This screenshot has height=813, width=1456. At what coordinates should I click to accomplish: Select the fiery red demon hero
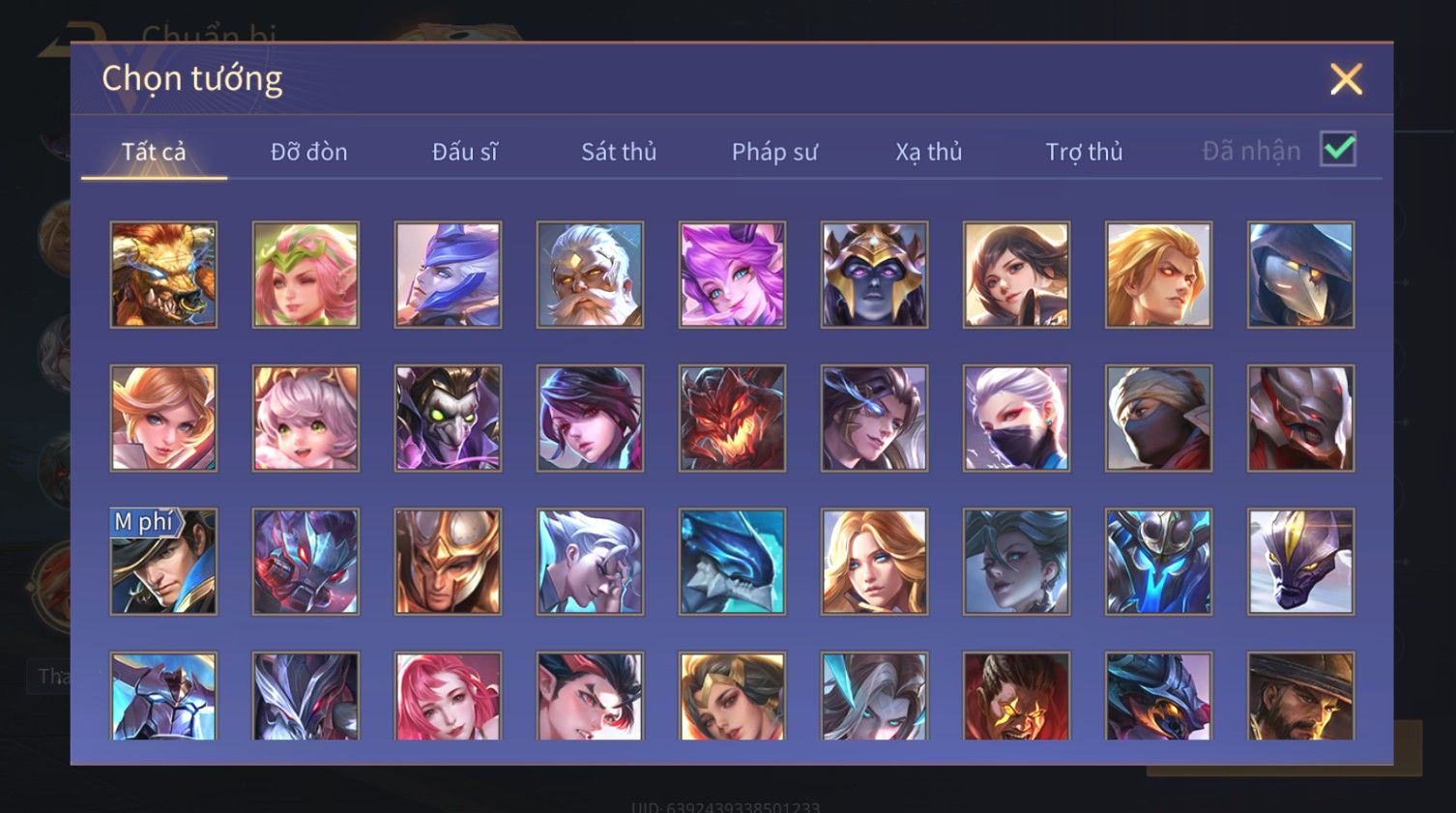tap(732, 418)
